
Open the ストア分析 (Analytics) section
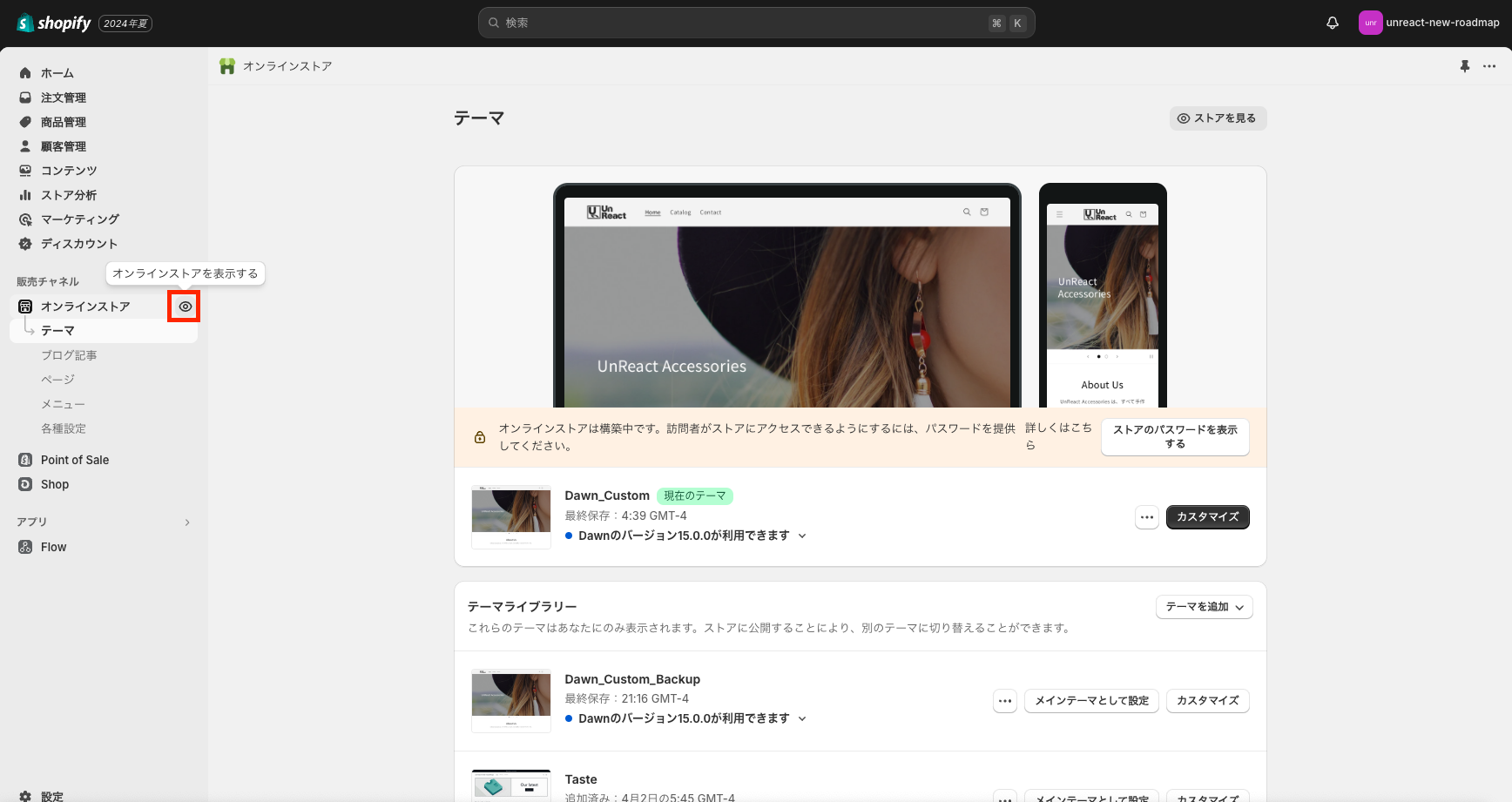[68, 195]
